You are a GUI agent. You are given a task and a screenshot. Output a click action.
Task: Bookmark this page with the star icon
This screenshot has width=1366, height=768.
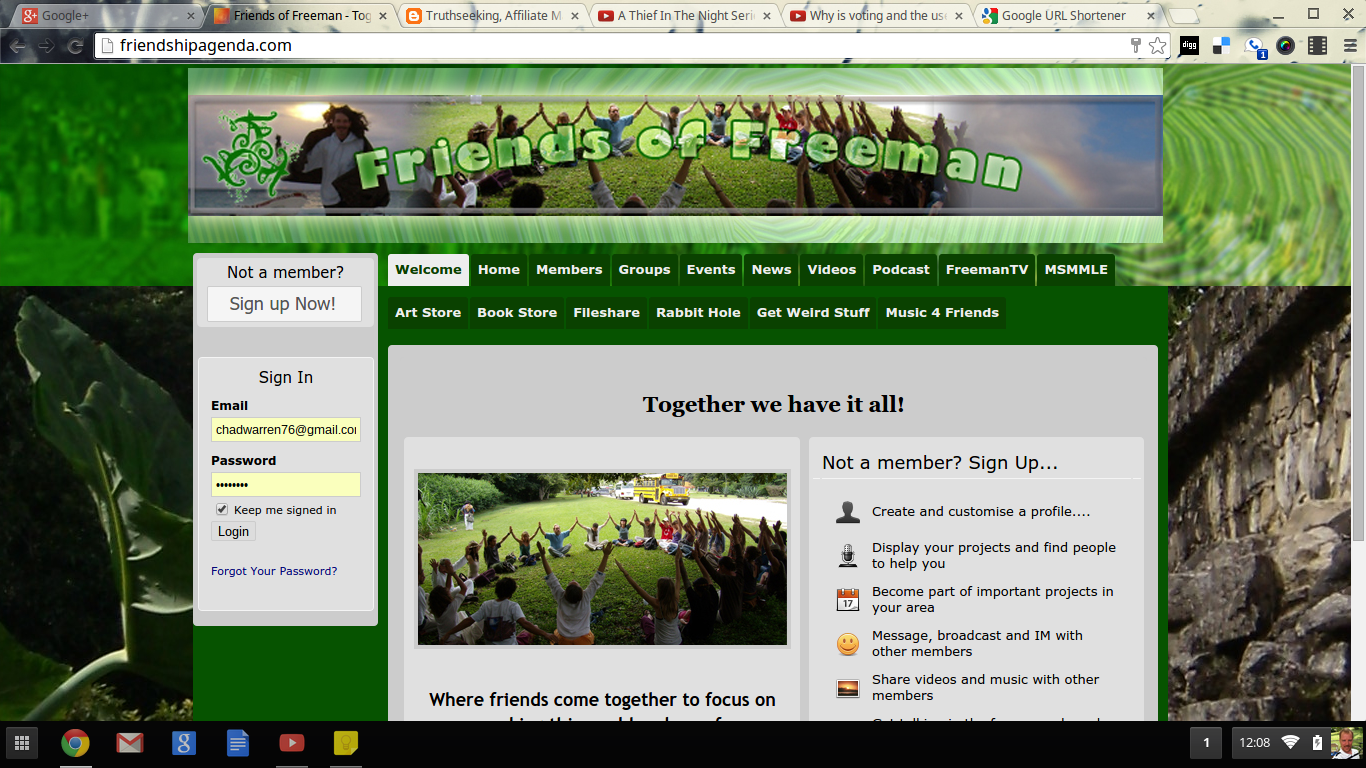tap(1157, 45)
